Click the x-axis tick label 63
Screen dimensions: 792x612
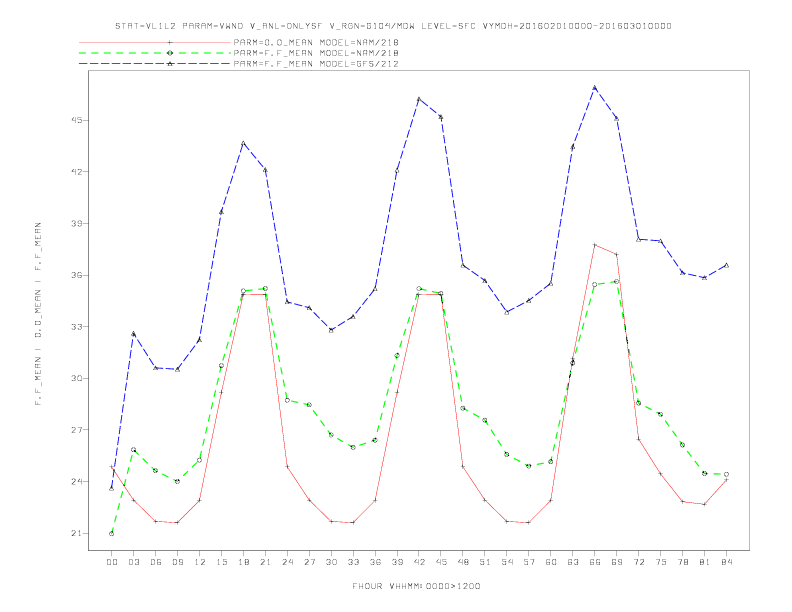[573, 562]
